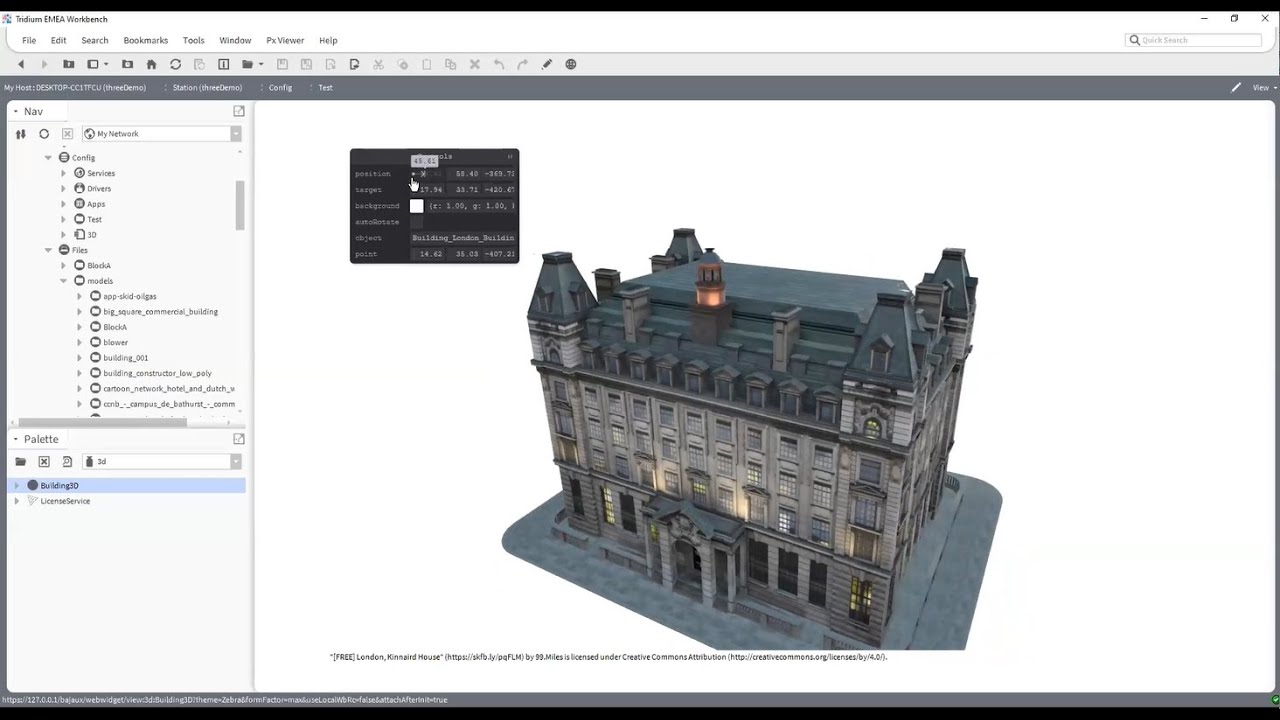Screen dimensions: 1280x720
Task: Click the Config breadcrumb in path bar
Action: pos(280,87)
